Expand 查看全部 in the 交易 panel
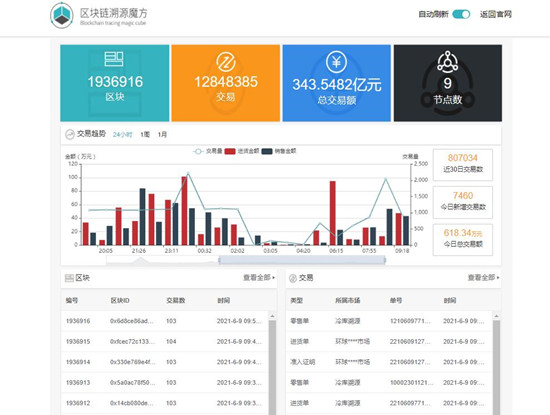Screen dimensions: 550x415 pyautogui.click(x=483, y=277)
